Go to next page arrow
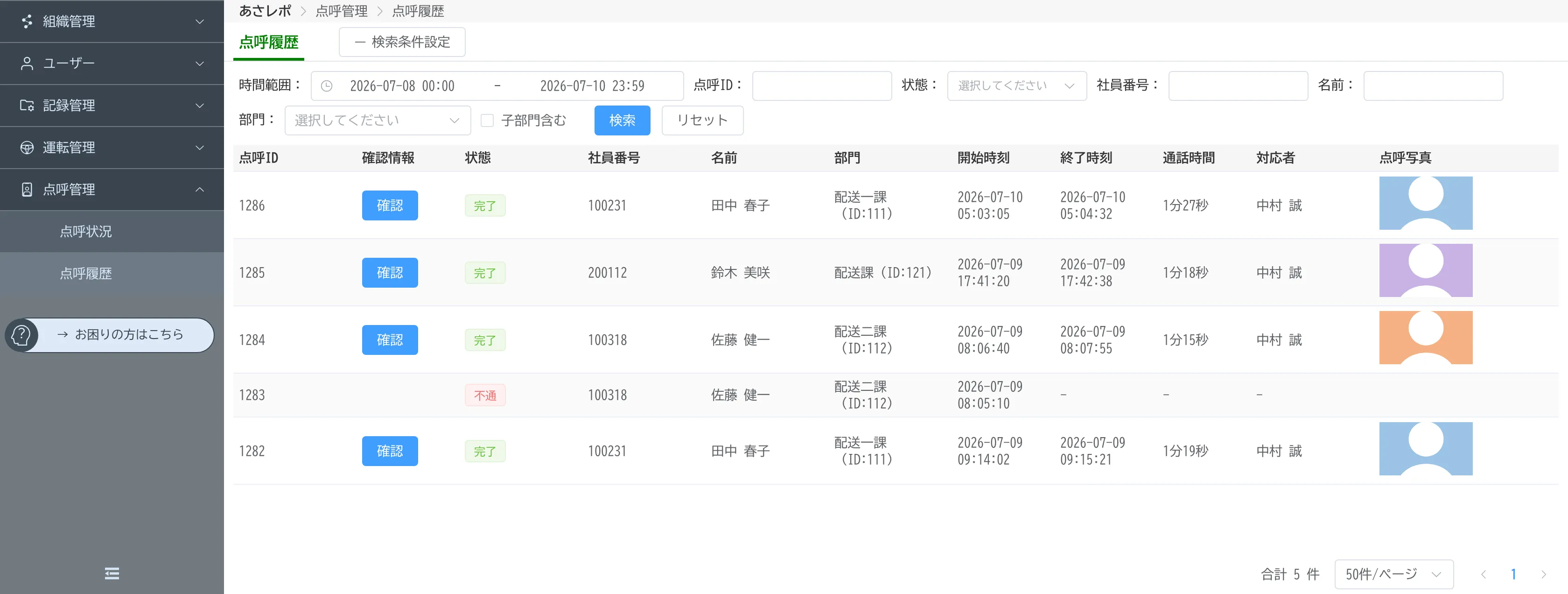This screenshot has height=594, width=1568. coord(1544,574)
